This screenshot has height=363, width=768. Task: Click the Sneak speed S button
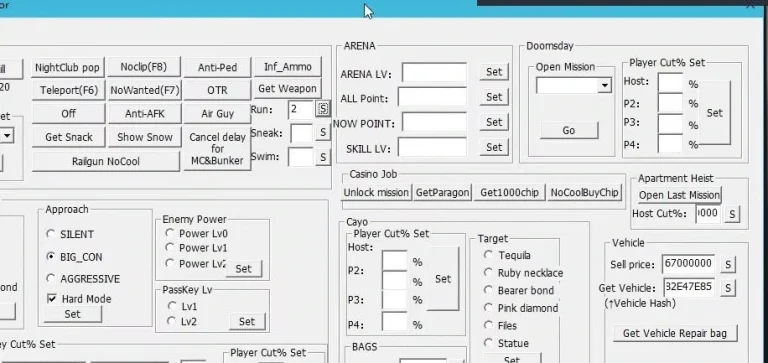pyautogui.click(x=323, y=132)
